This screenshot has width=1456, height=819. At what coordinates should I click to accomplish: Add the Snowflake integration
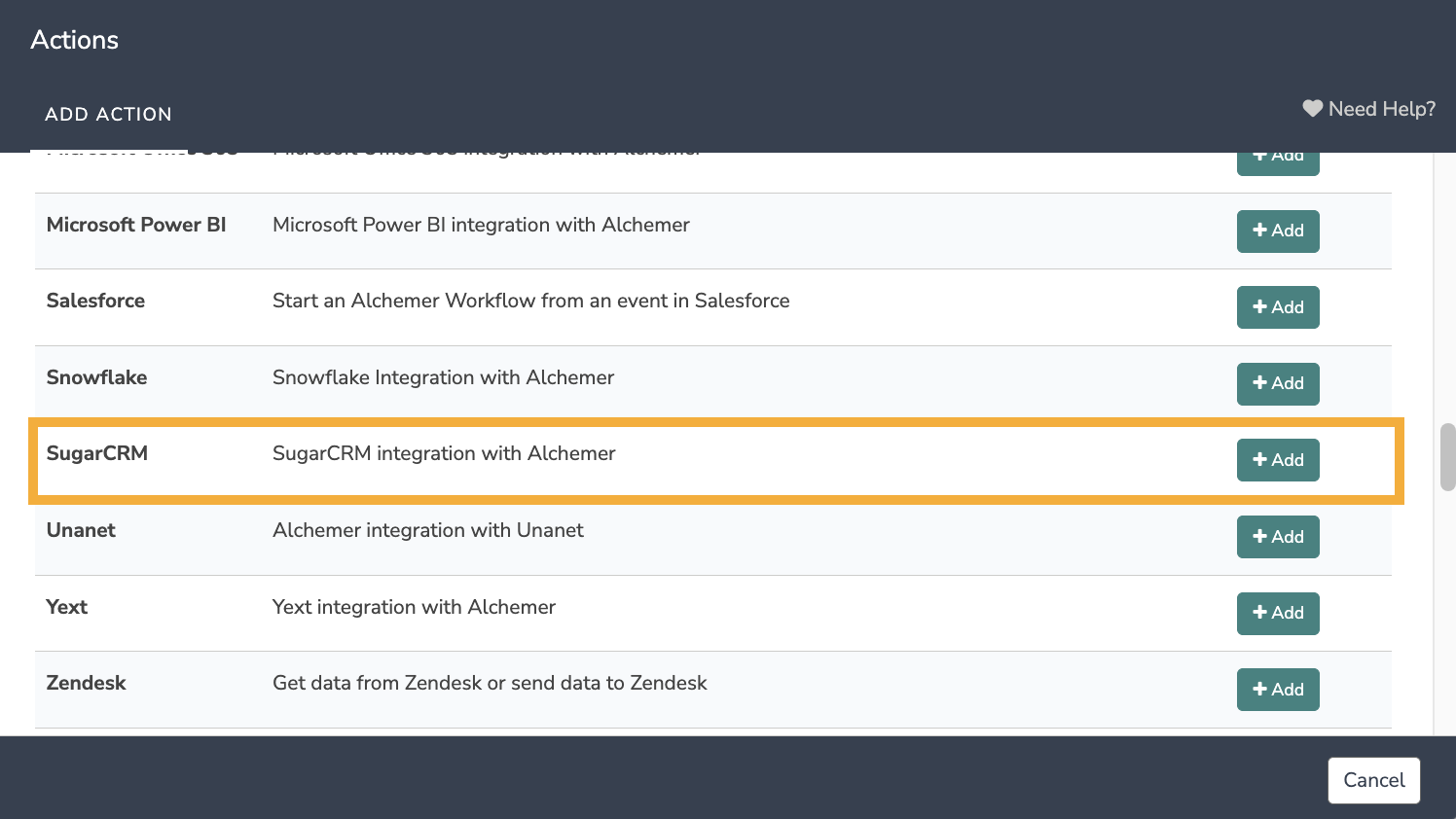coord(1277,384)
